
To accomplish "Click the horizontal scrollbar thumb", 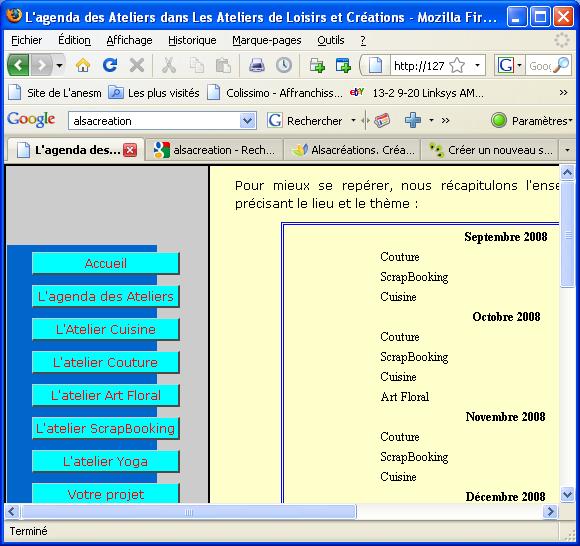I will click(x=189, y=512).
